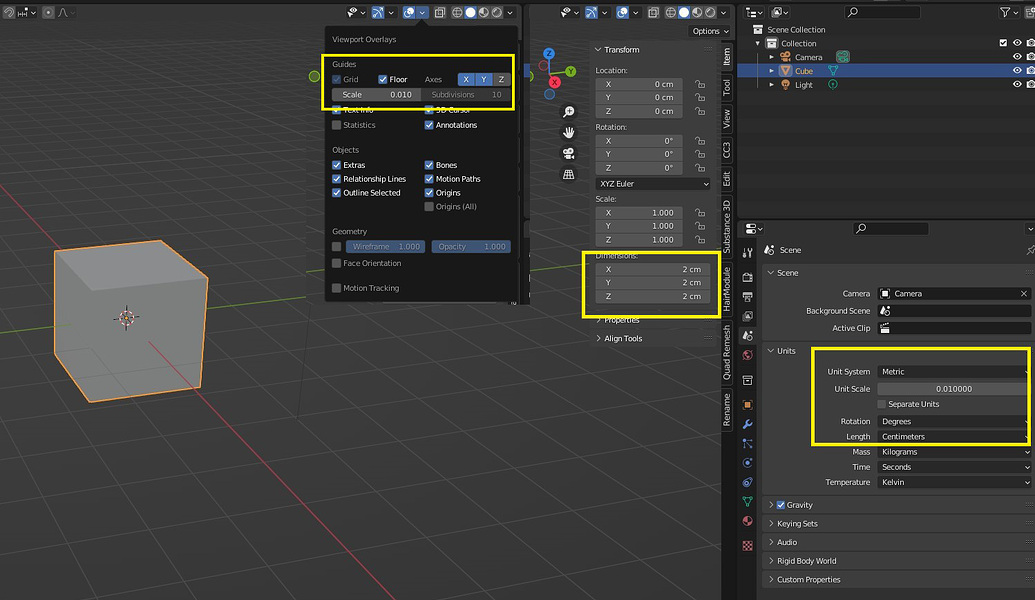Toggle camera view with the camera gizmo
The height and width of the screenshot is (600, 1035).
coord(568,154)
